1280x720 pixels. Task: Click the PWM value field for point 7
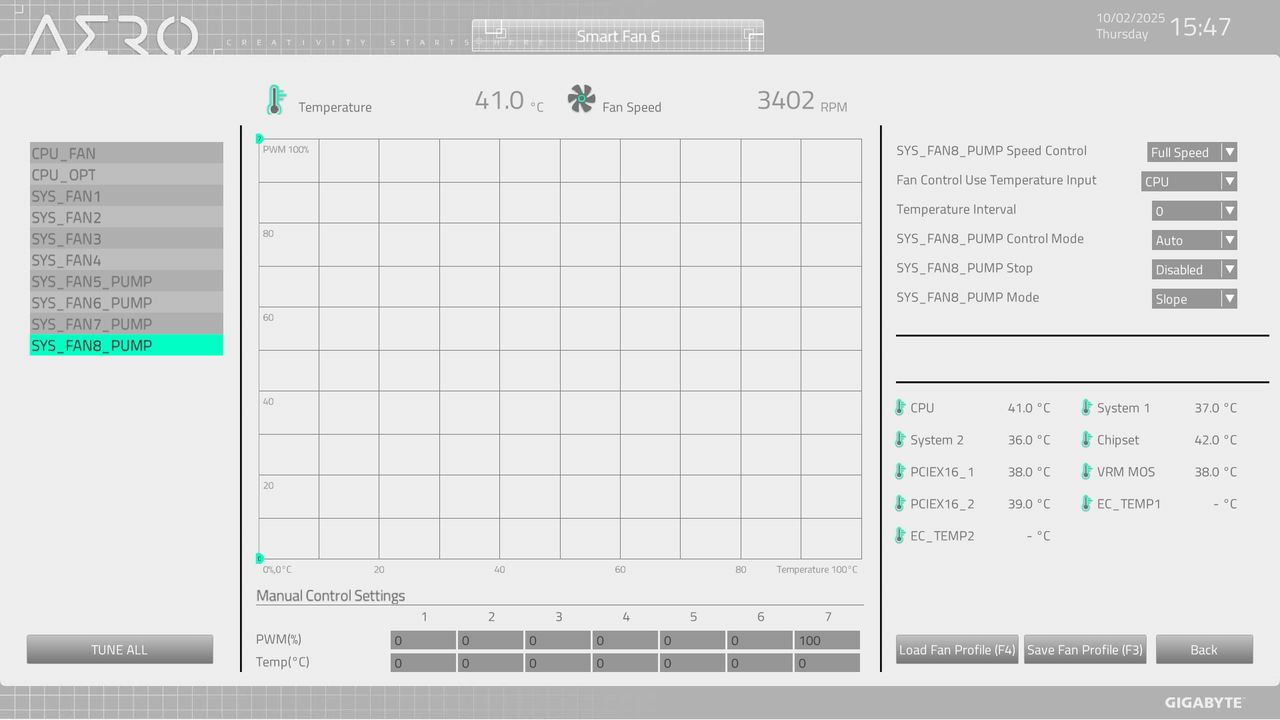click(826, 639)
